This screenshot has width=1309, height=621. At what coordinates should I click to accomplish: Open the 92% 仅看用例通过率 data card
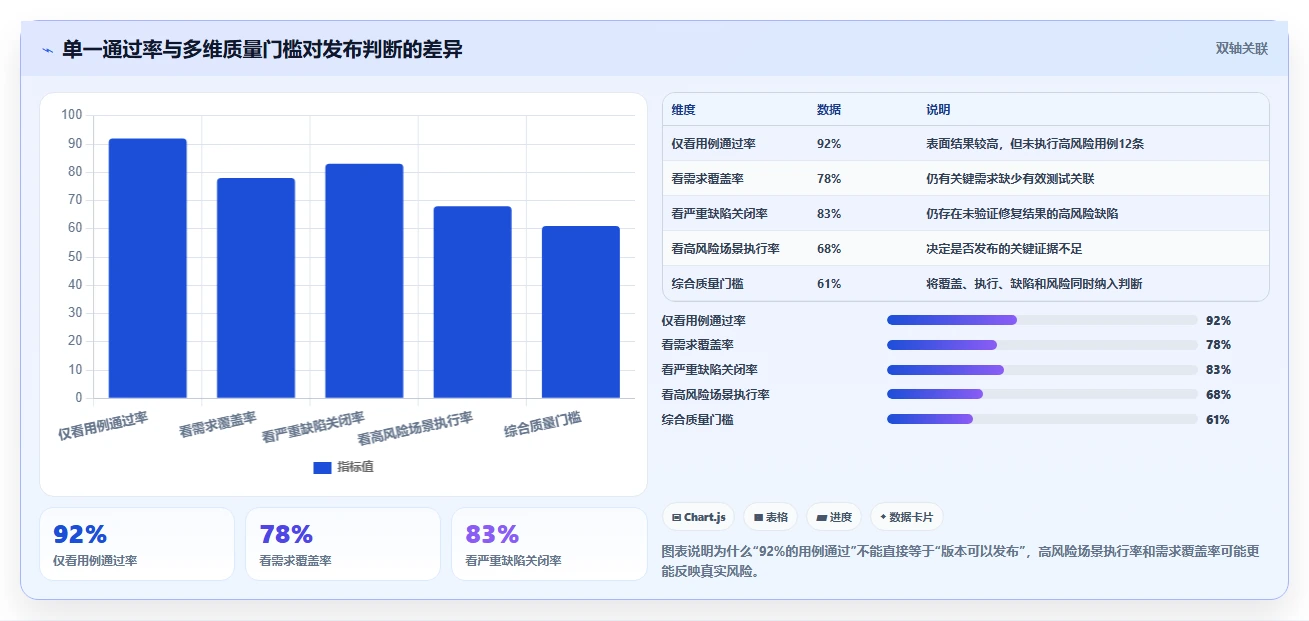(137, 544)
